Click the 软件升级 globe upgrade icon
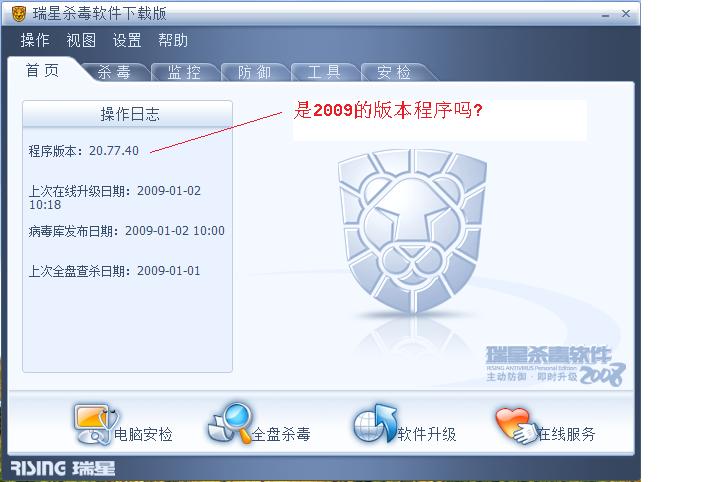The image size is (720, 482). pos(375,423)
